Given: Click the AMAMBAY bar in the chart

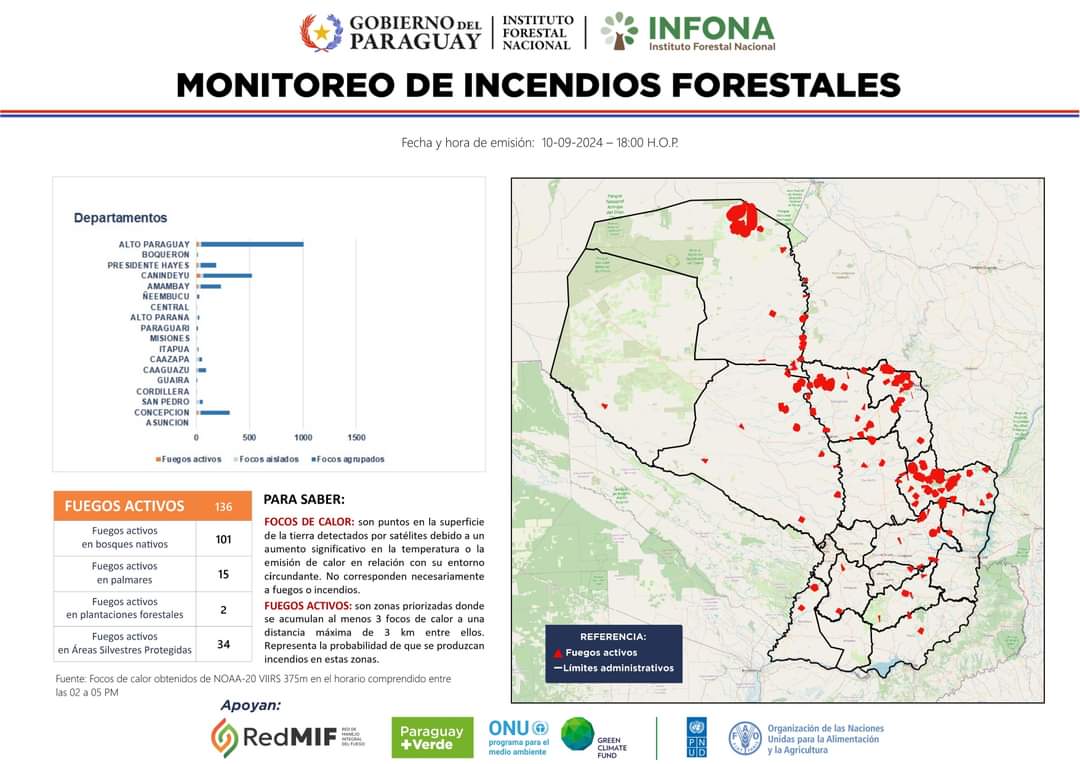Looking at the screenshot, I should click(x=210, y=287).
